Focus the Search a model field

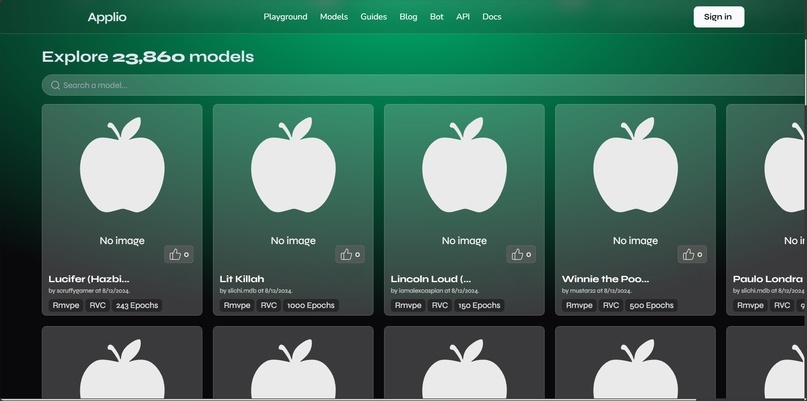pyautogui.click(x=423, y=85)
